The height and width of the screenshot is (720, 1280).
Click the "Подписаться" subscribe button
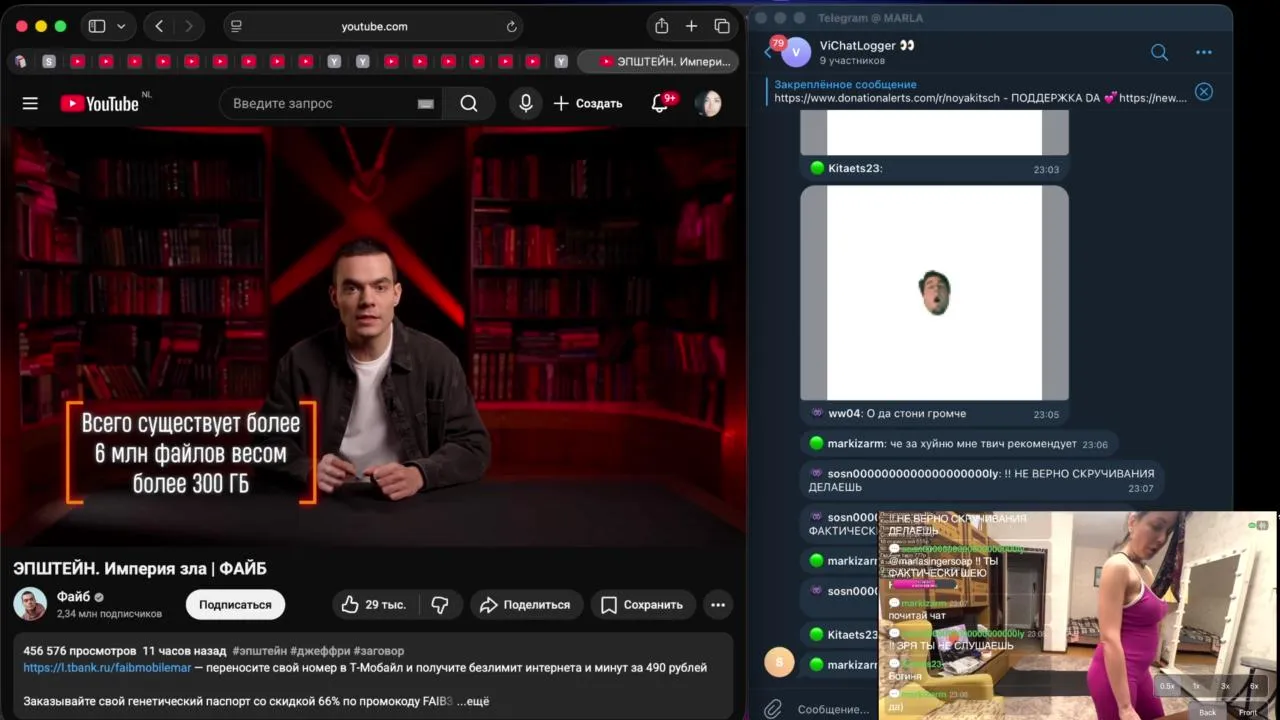pos(235,604)
